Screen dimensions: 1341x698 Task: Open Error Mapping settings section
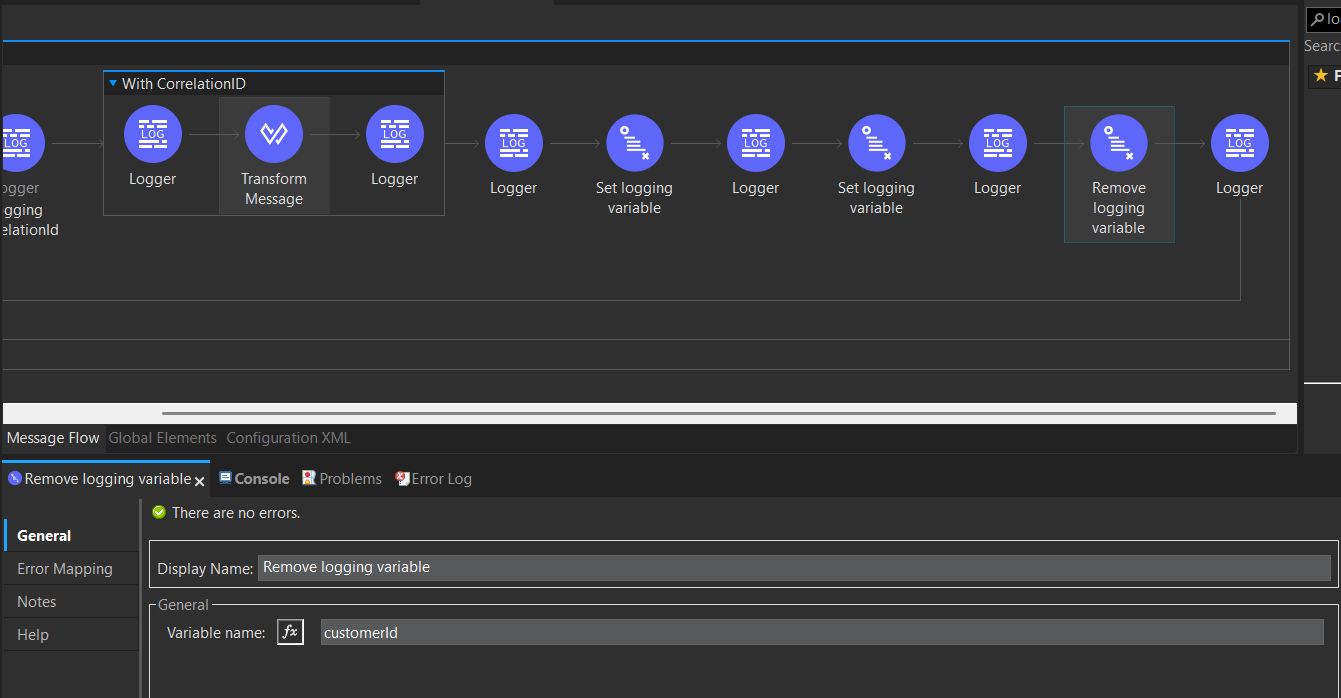[65, 569]
